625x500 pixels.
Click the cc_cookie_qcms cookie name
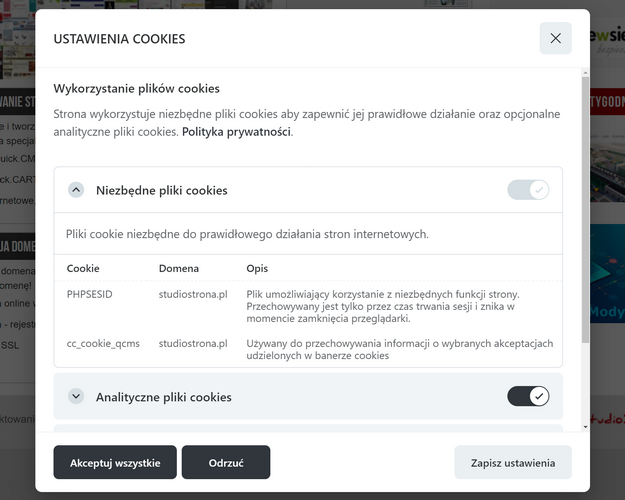point(103,343)
